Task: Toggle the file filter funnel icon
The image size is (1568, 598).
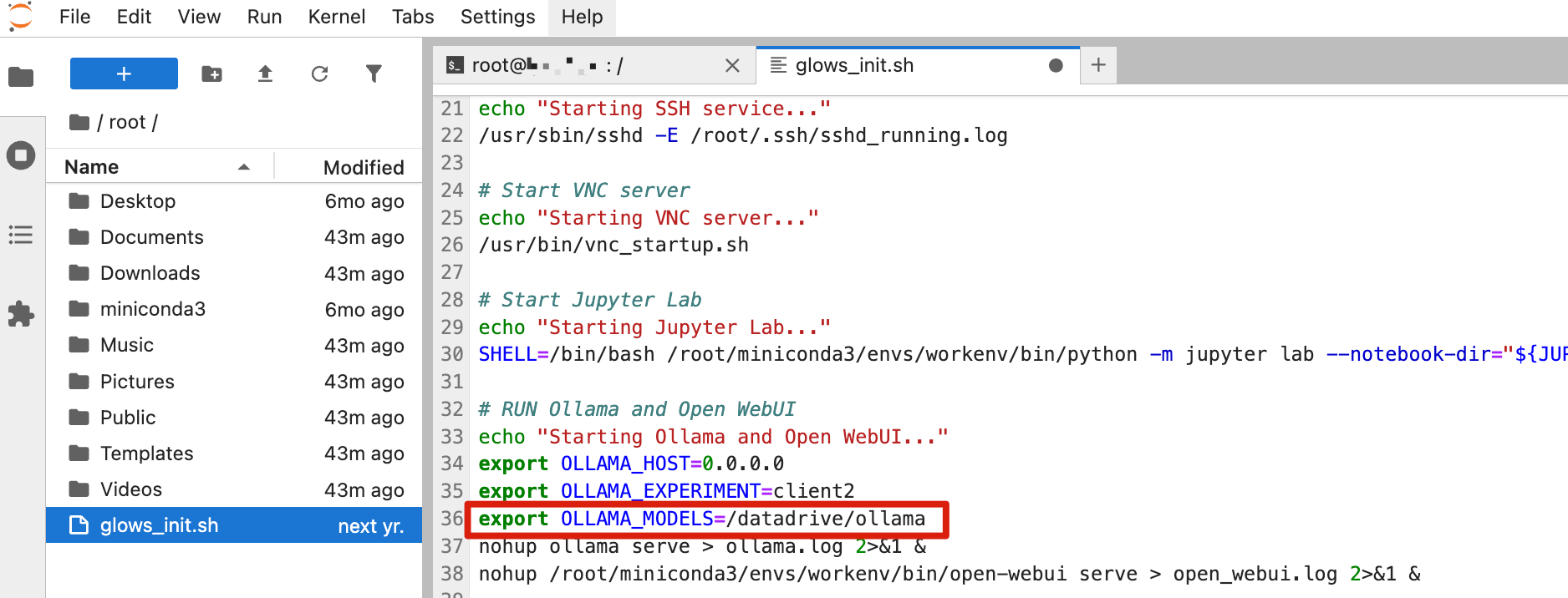Action: click(x=374, y=73)
